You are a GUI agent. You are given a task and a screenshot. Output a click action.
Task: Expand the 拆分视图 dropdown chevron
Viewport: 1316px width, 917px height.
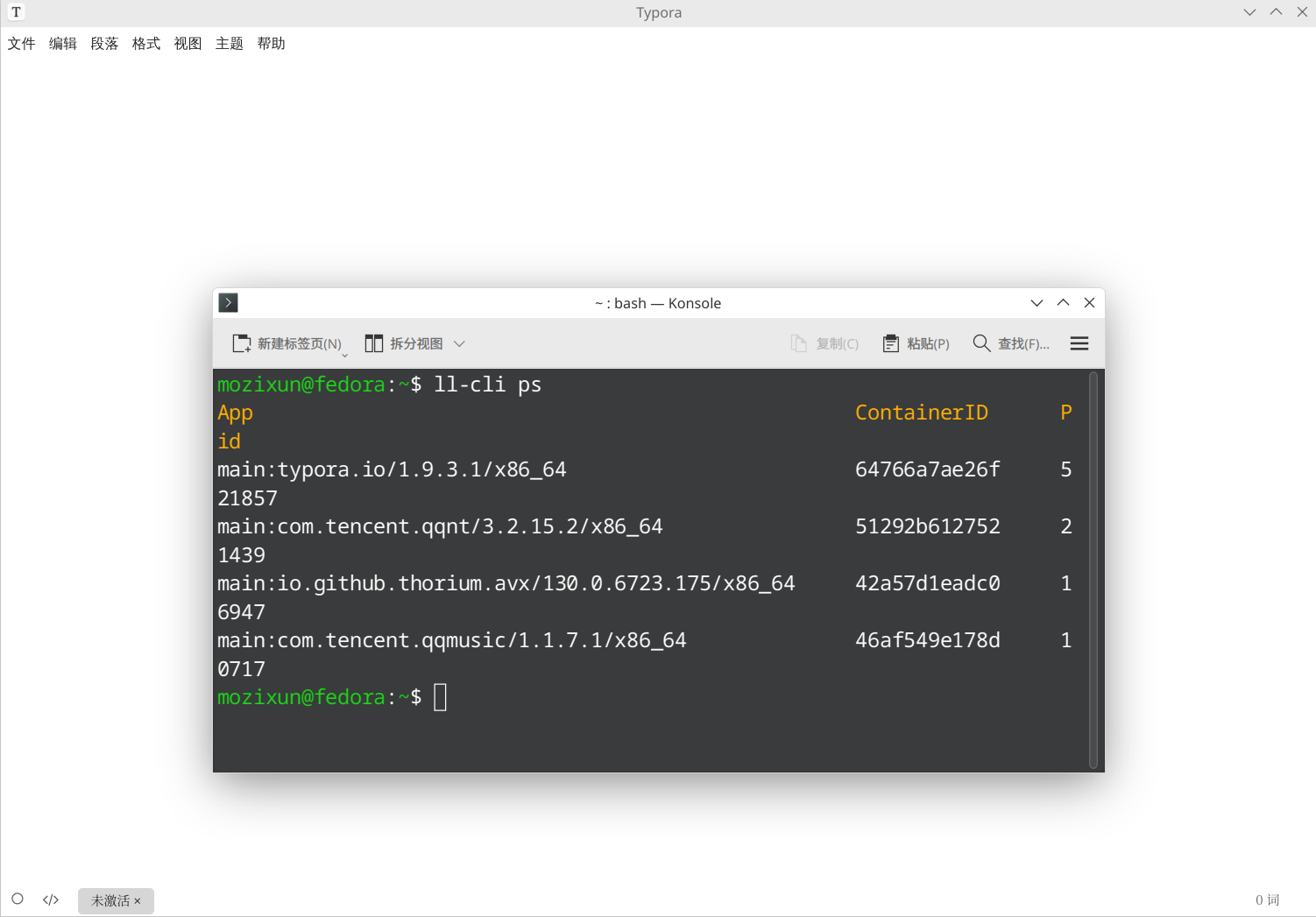(459, 344)
